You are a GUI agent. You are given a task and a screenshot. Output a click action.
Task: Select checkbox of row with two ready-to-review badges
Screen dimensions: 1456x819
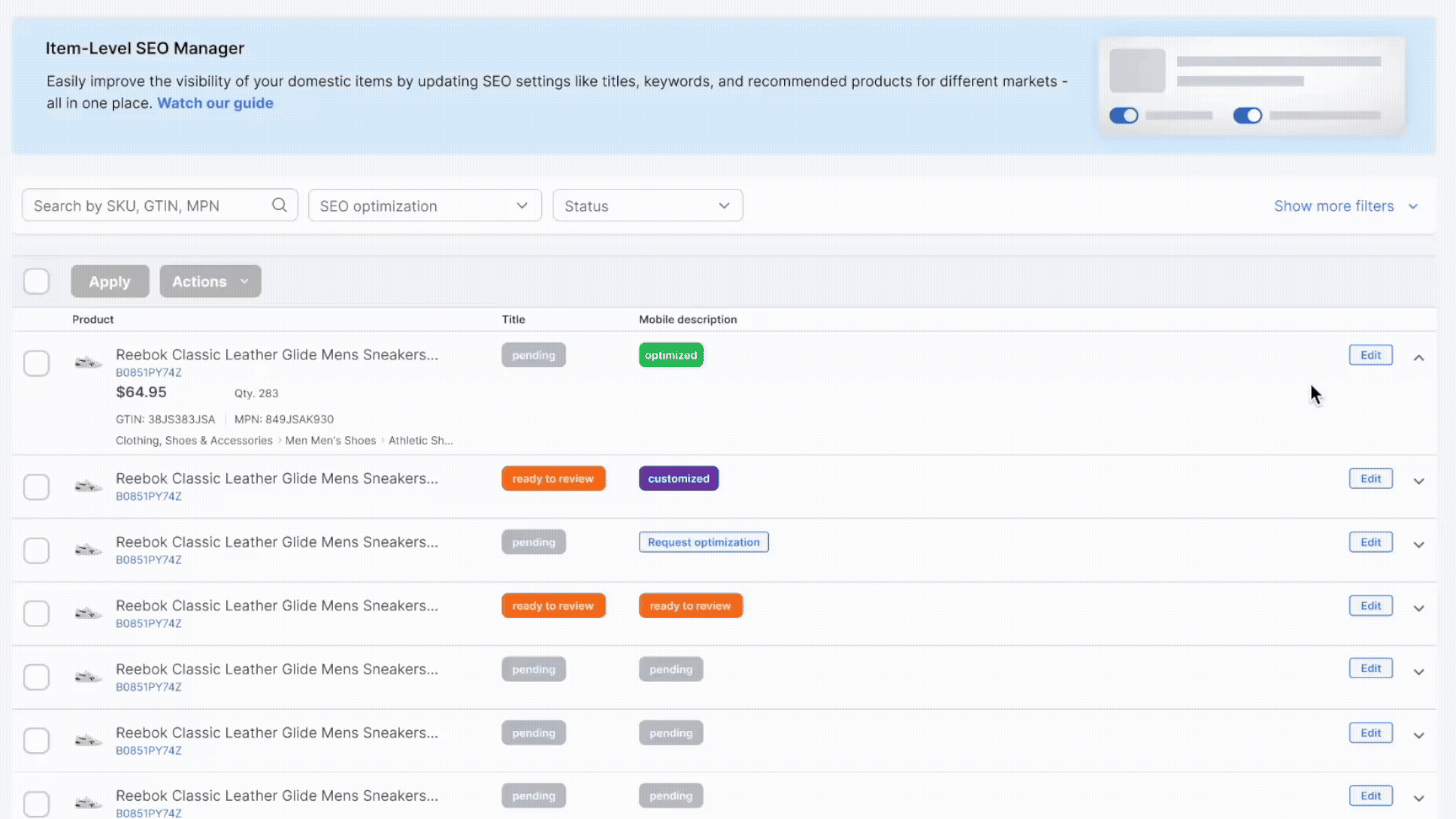pos(36,613)
